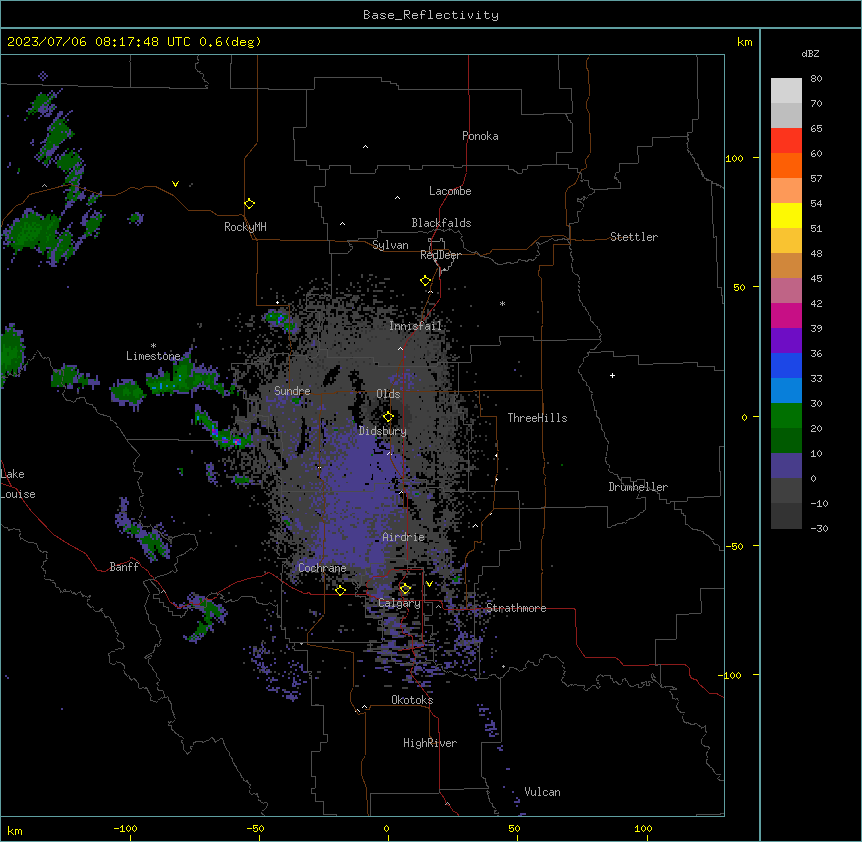The width and height of the screenshot is (862, 842).
Task: Select the yellow V marker east of Calgary
Action: (x=429, y=584)
